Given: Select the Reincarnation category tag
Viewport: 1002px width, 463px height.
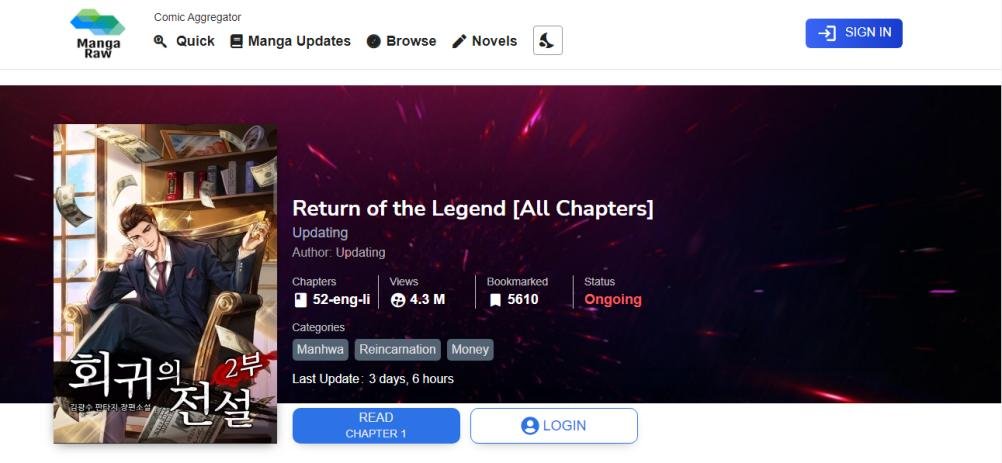Looking at the screenshot, I should tap(397, 350).
